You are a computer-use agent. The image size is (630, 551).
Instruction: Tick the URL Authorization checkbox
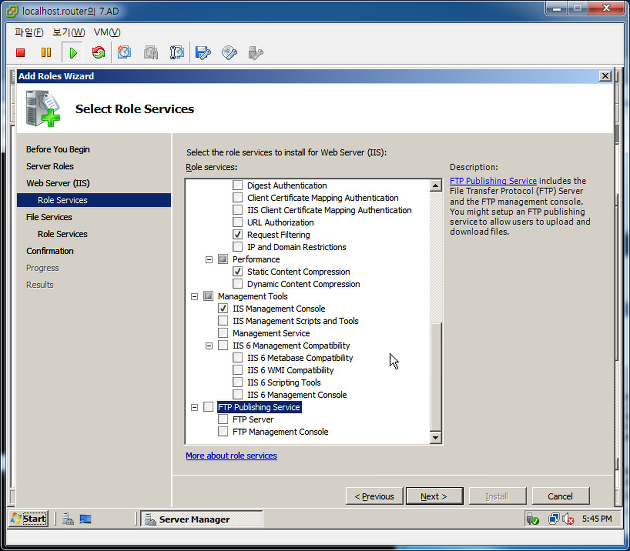(237, 222)
